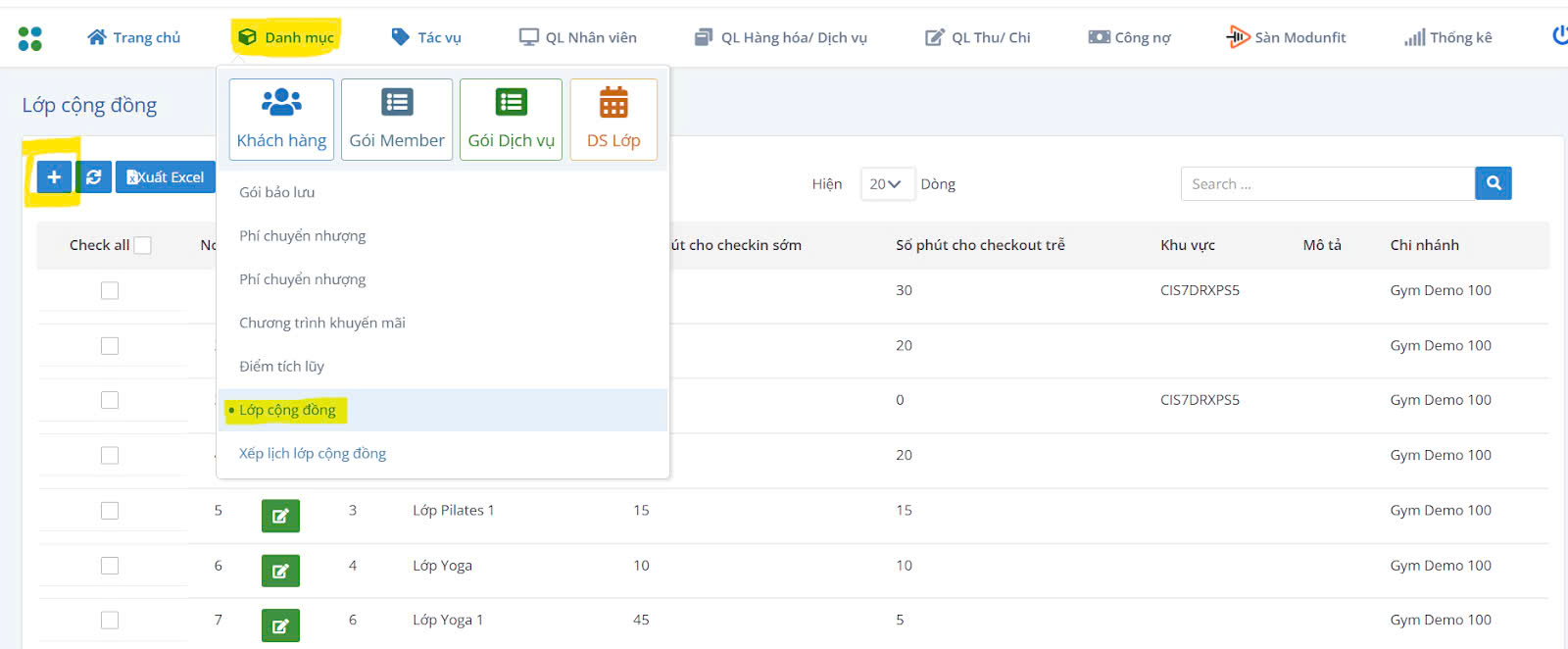The height and width of the screenshot is (649, 1568).
Task: Click the blue plus add button
Action: (x=54, y=177)
